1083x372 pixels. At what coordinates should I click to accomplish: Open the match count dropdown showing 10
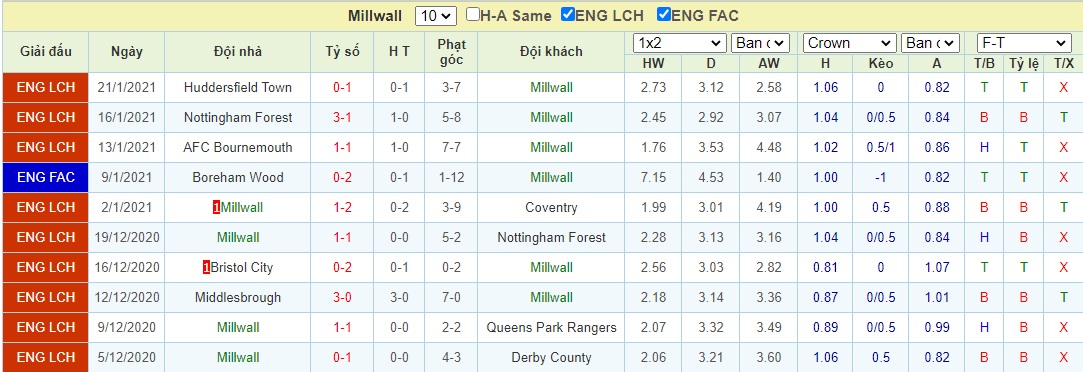pyautogui.click(x=436, y=16)
